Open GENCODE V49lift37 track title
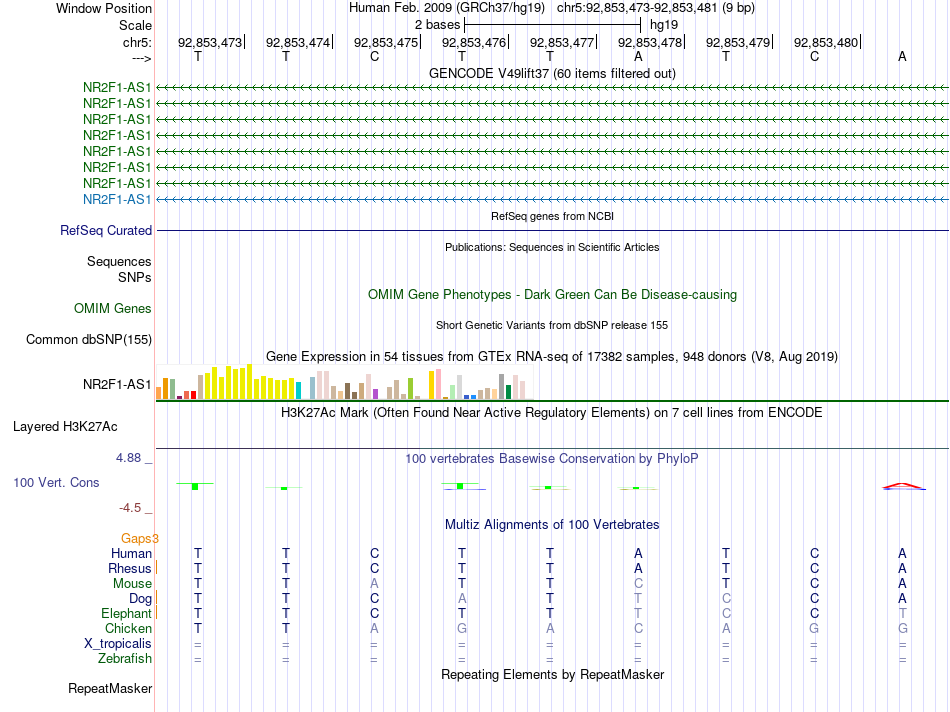Screen dimensions: 950x712 (552, 73)
